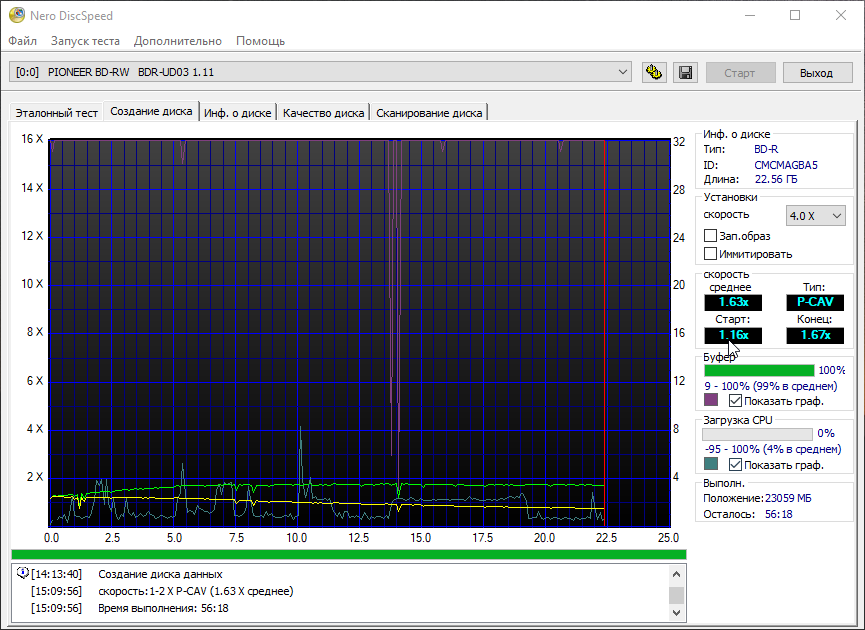Click the log scrollbar up arrow

[x=676, y=573]
